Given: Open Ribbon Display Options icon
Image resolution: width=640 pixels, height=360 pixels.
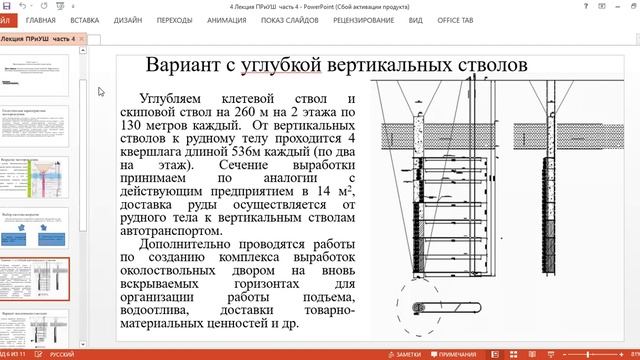Looking at the screenshot, I should tap(602, 6).
